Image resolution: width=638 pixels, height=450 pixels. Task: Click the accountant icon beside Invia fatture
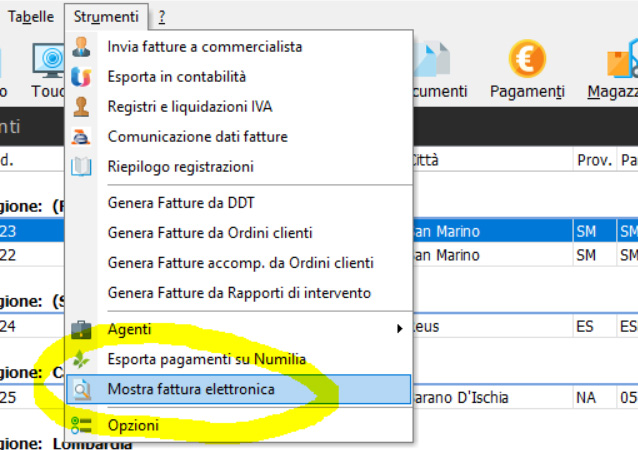tap(81, 47)
